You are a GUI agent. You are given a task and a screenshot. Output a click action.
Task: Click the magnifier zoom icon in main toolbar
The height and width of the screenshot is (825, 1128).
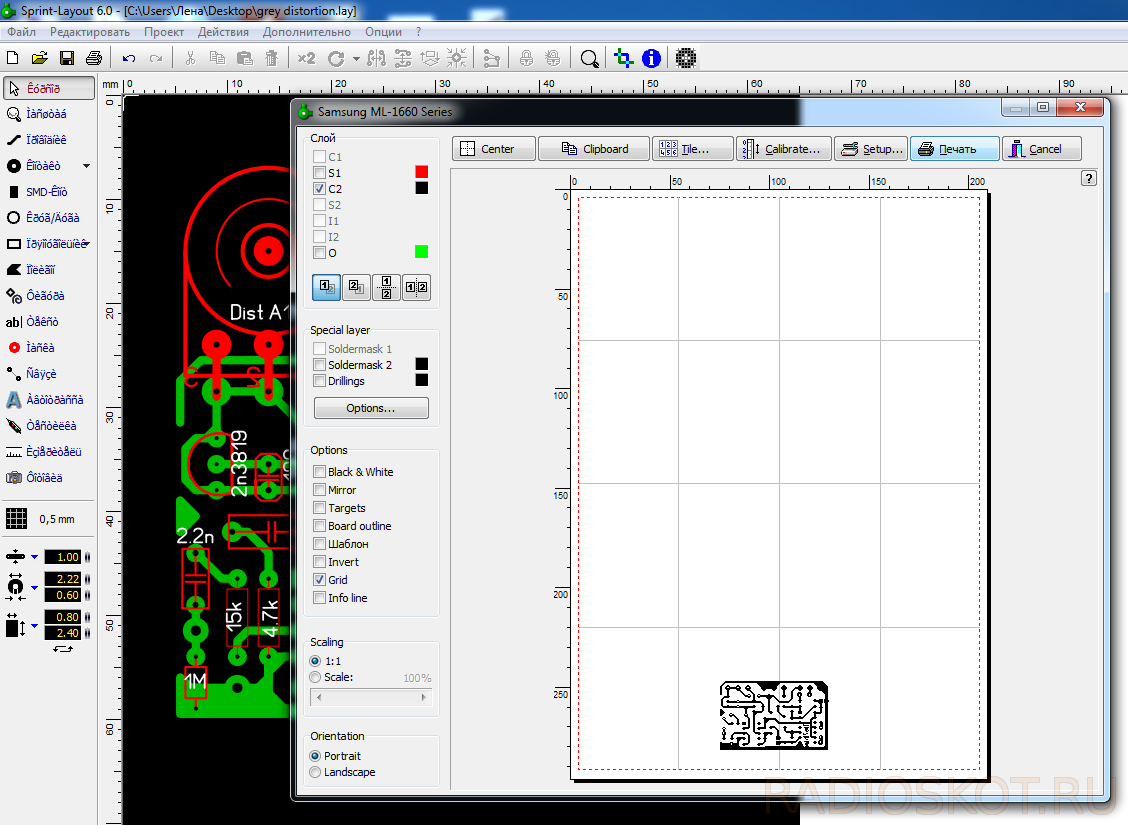590,59
